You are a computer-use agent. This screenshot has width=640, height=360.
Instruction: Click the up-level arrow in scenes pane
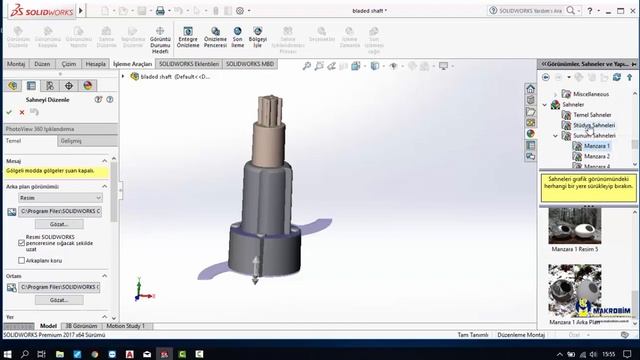tap(630, 77)
